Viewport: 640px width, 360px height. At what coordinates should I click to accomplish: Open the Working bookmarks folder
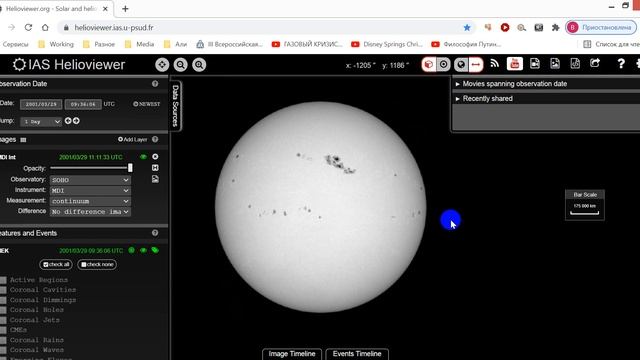(x=56, y=44)
